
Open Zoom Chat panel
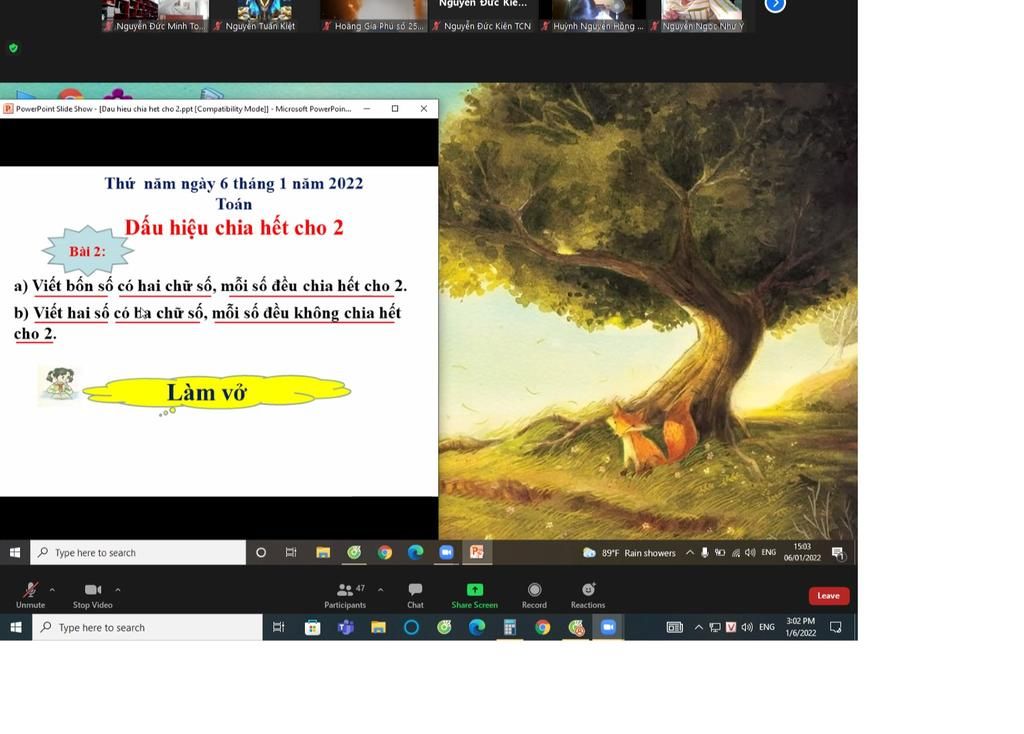(415, 594)
